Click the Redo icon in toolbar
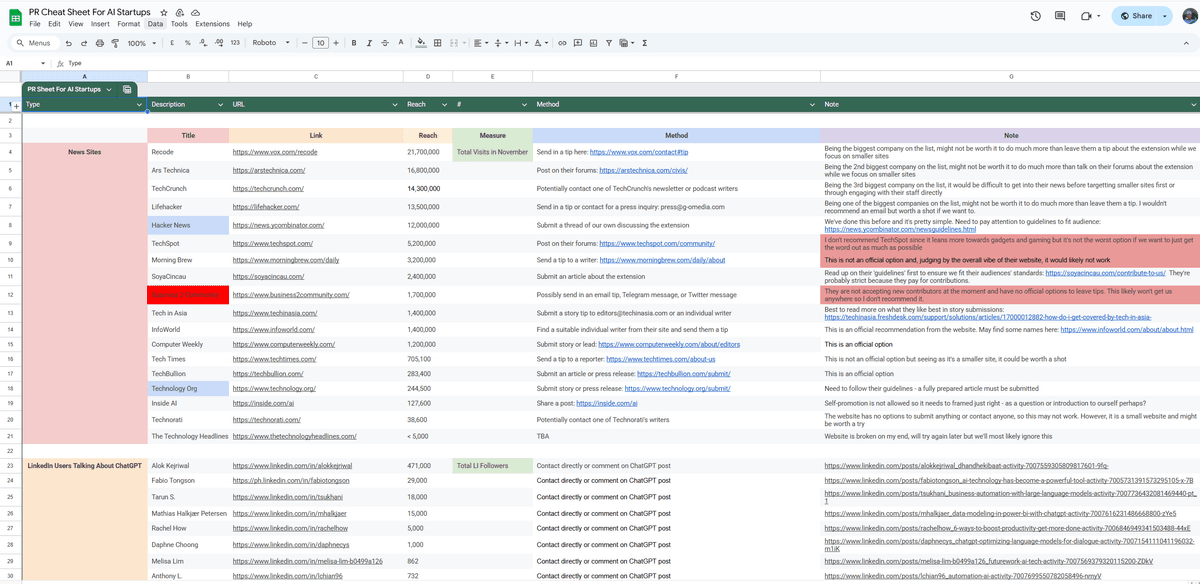 83,43
